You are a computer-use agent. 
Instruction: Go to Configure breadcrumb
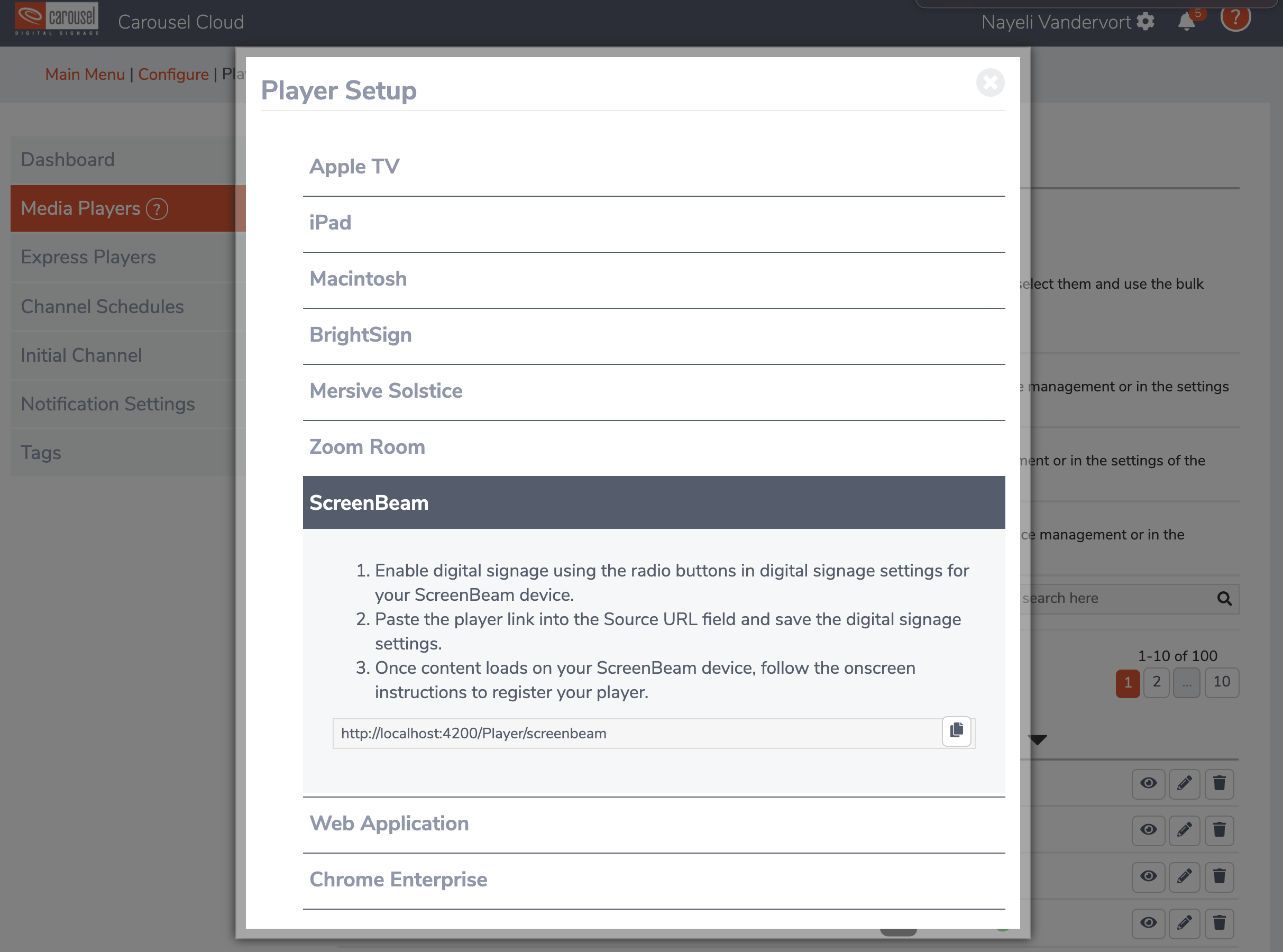click(x=173, y=75)
